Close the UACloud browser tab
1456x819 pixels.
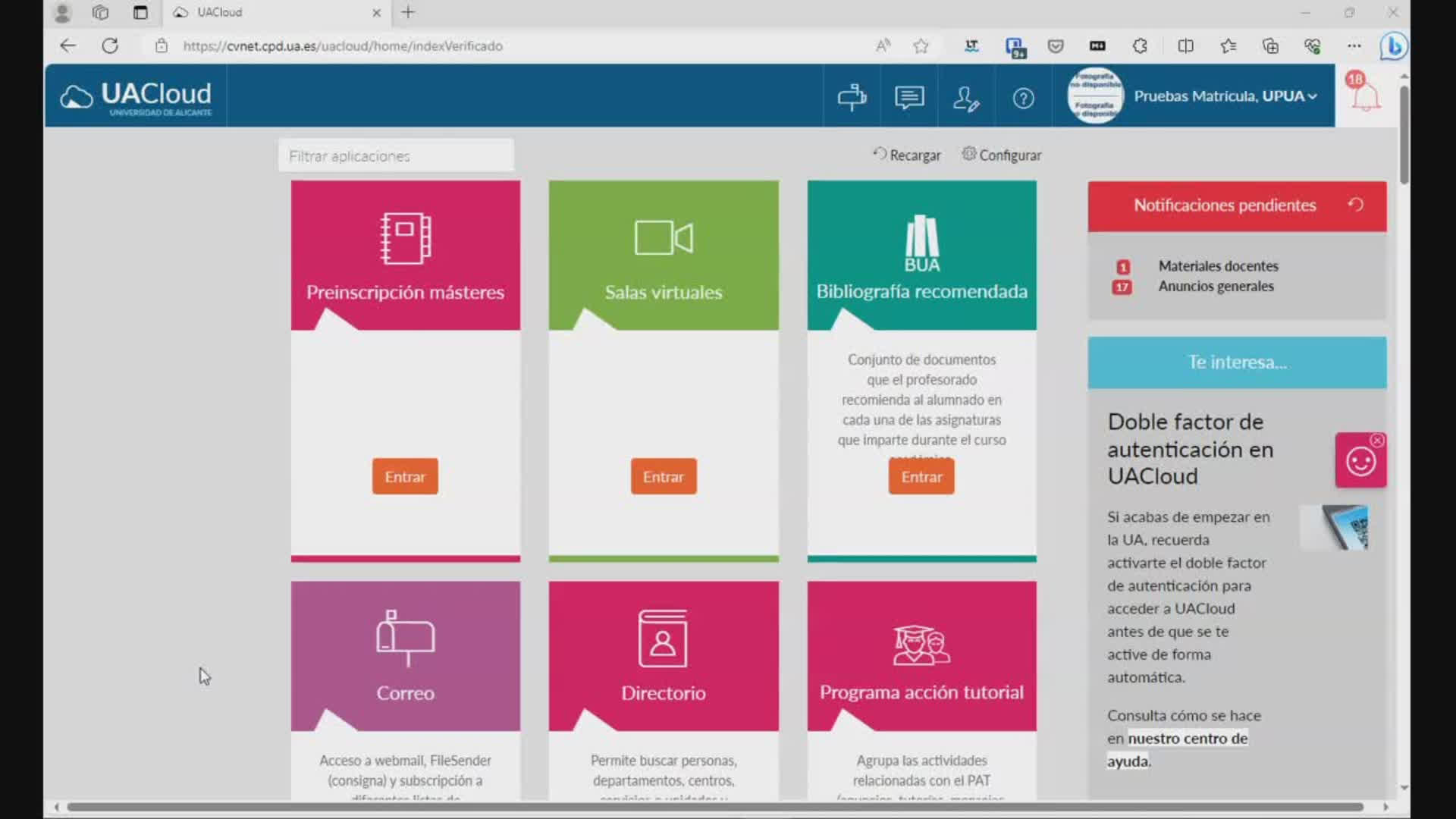376,13
